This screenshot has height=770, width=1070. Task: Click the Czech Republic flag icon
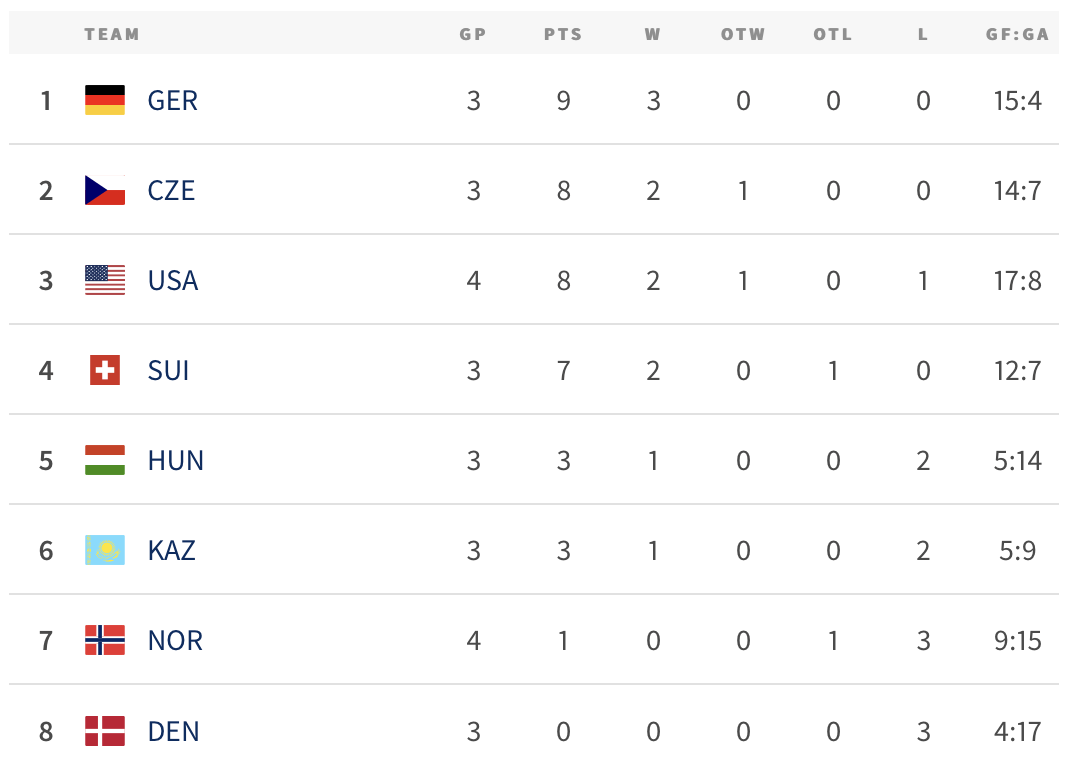click(105, 190)
